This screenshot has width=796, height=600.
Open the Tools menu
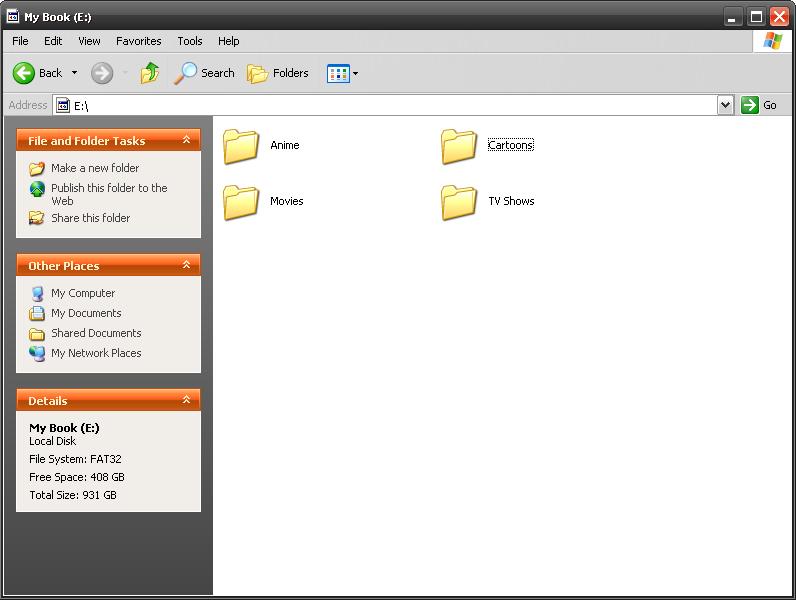[x=190, y=41]
